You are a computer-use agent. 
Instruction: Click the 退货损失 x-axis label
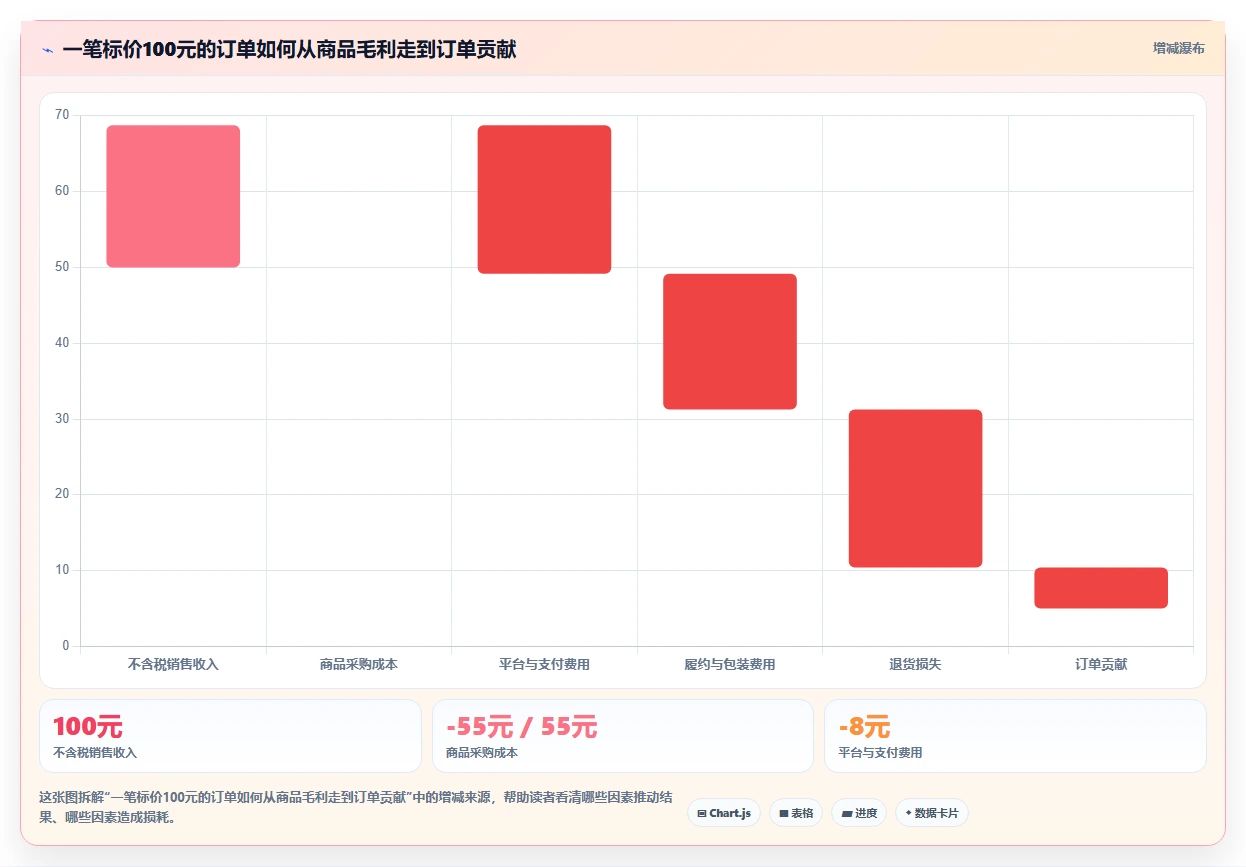tap(915, 664)
